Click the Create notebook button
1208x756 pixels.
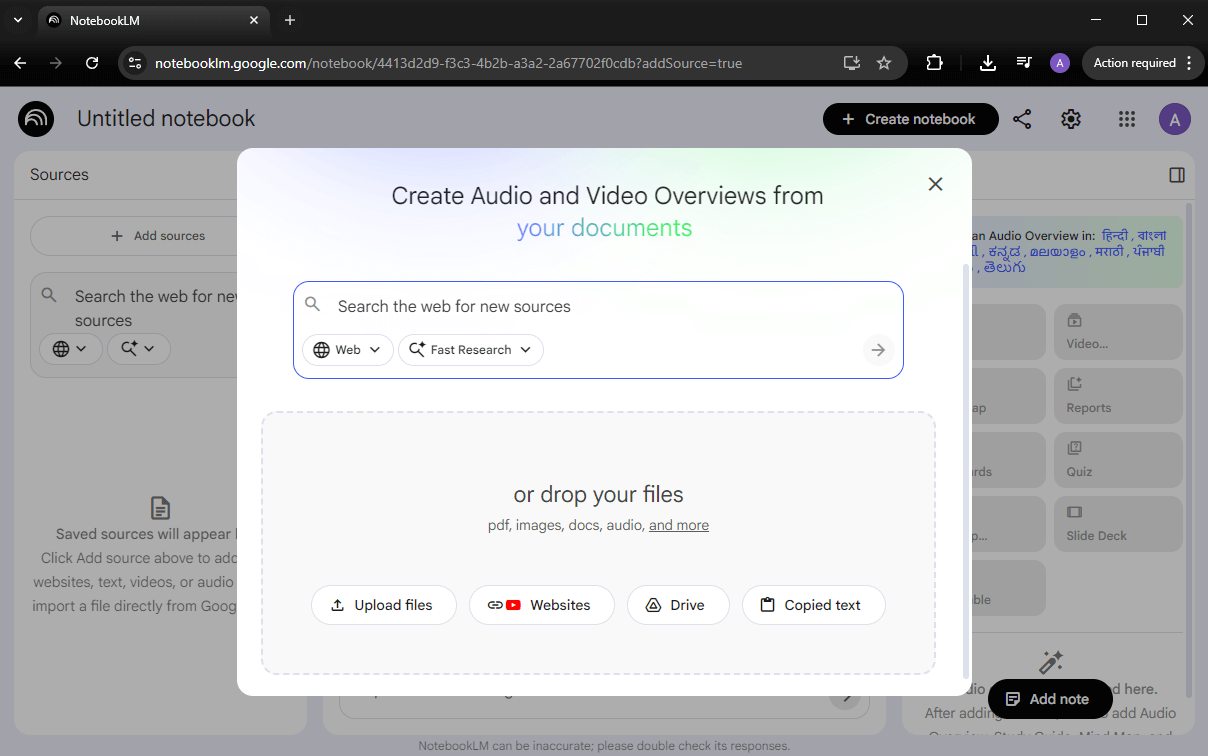pos(909,119)
